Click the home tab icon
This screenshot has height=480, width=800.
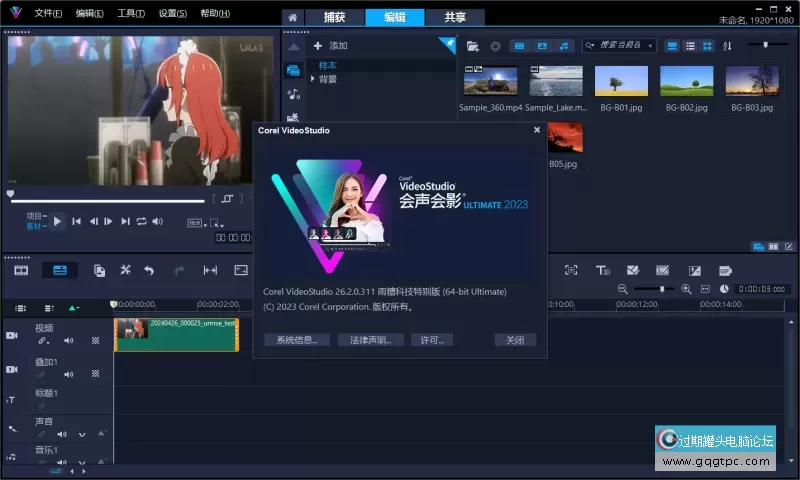tap(292, 17)
